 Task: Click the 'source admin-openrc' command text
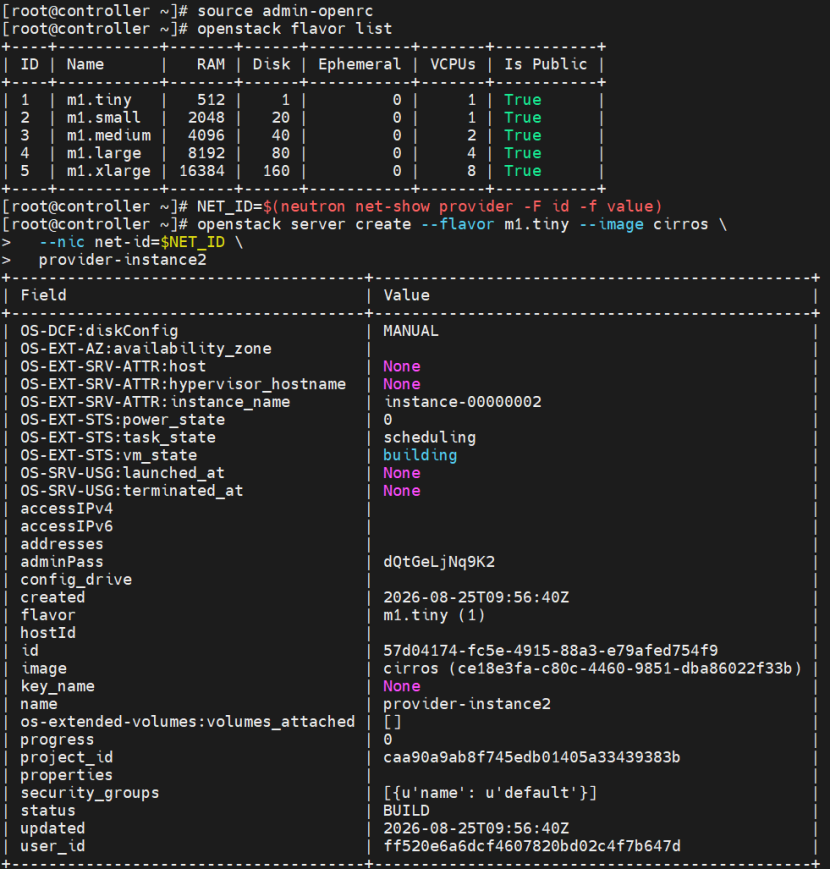point(285,11)
